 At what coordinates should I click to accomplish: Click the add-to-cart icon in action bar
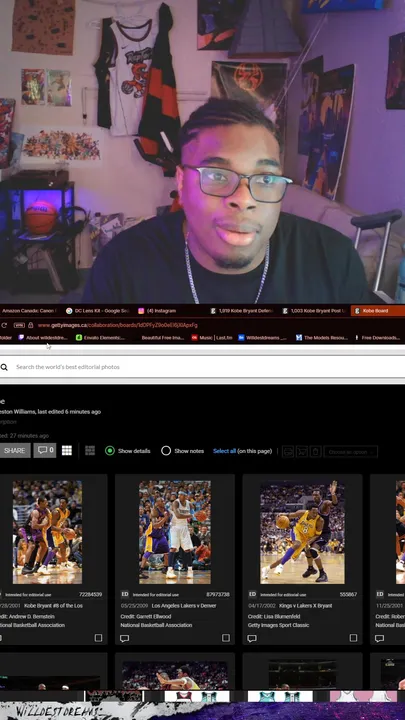(302, 451)
